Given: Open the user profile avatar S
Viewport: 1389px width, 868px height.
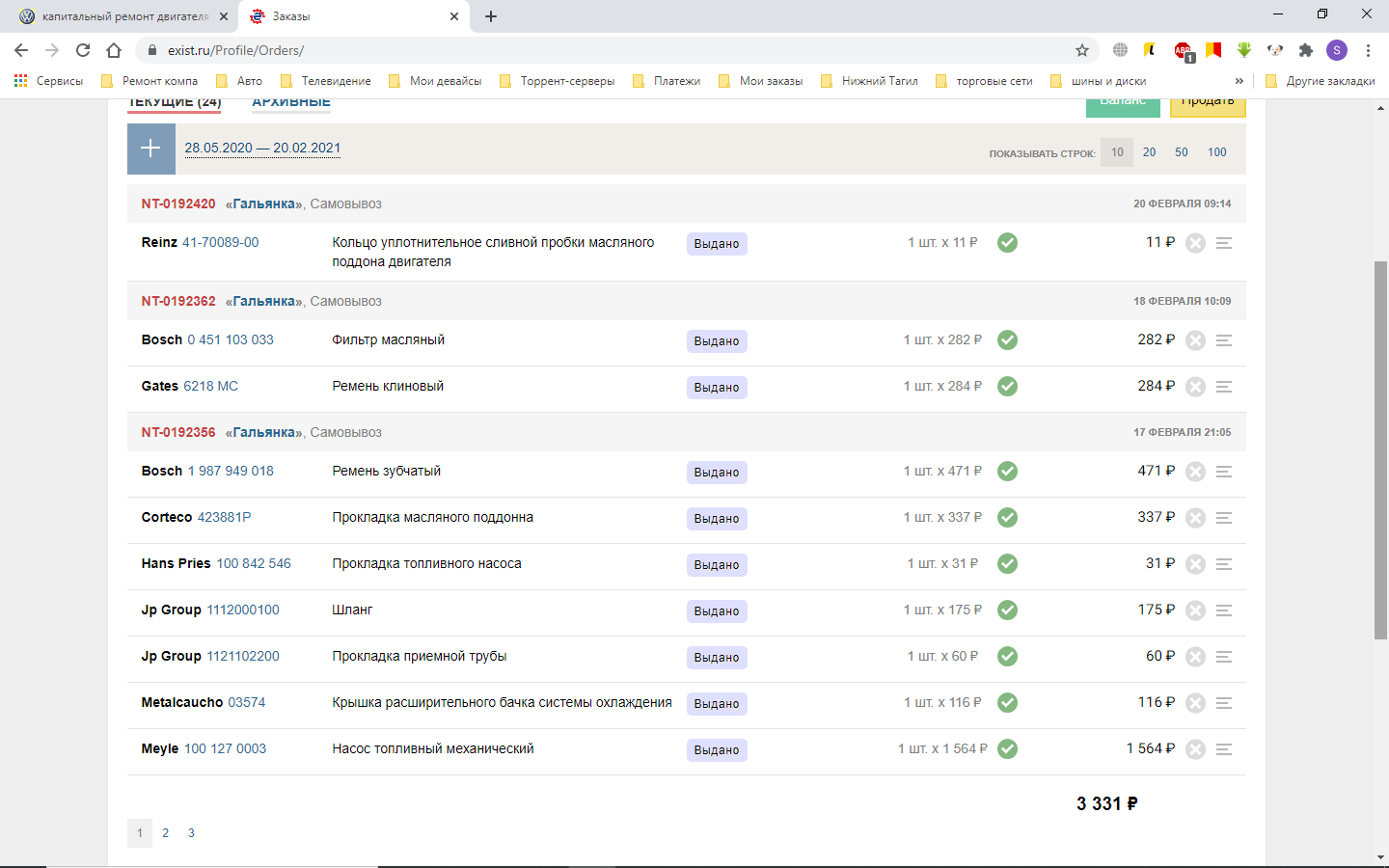Looking at the screenshot, I should coord(1337,50).
